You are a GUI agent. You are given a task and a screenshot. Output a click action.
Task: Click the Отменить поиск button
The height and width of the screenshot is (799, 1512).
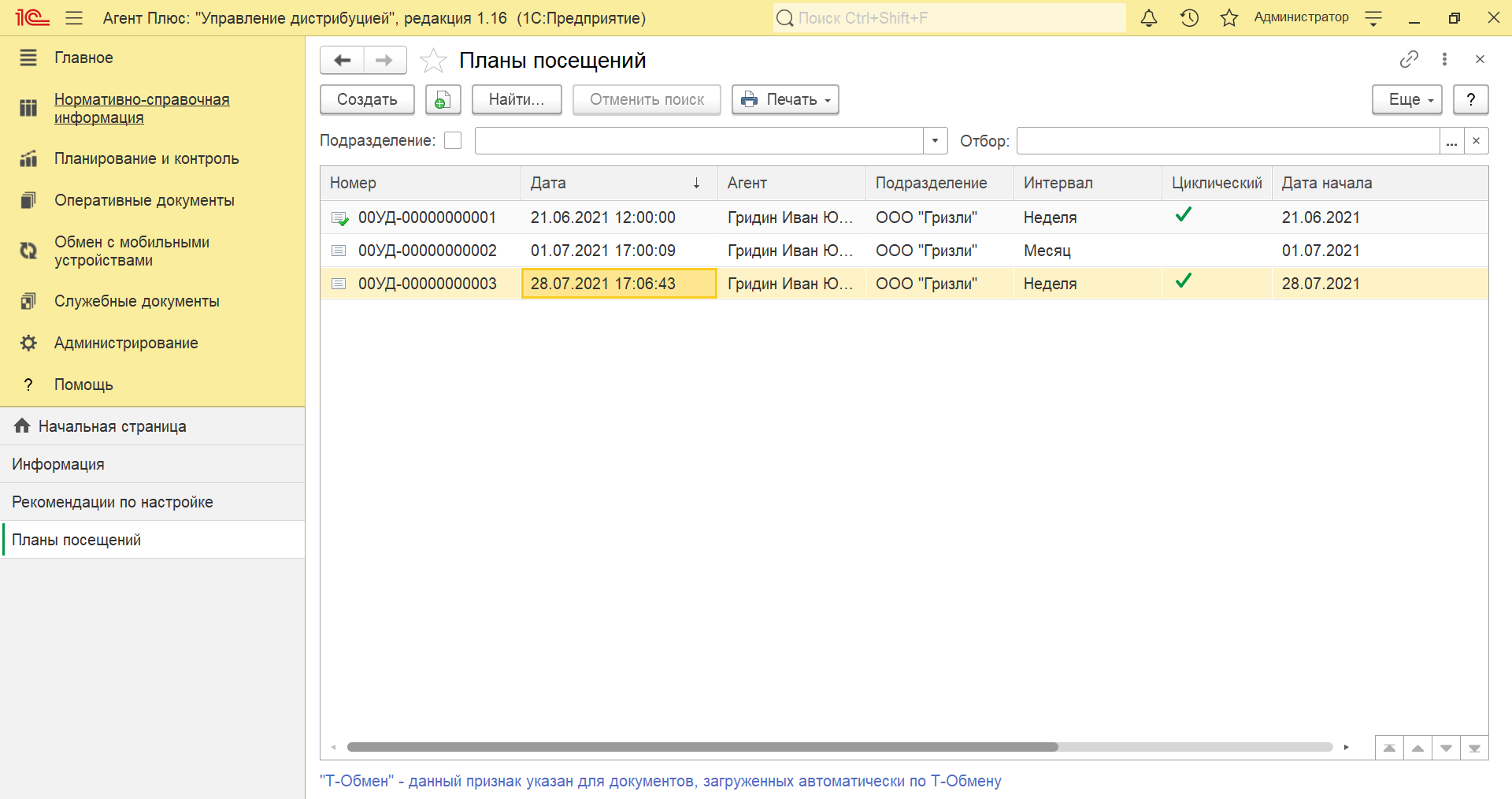coord(647,99)
